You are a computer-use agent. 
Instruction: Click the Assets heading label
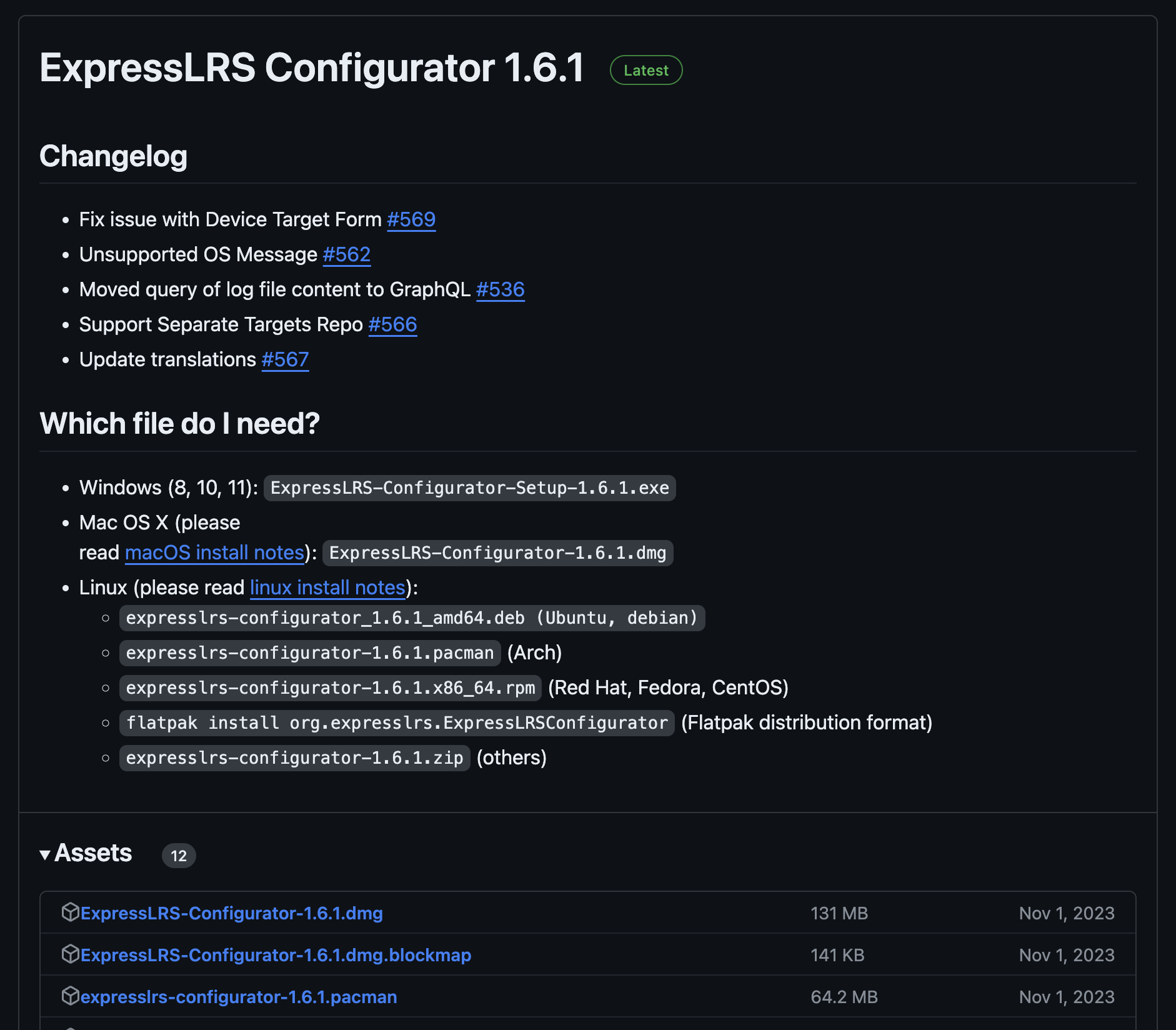point(93,853)
